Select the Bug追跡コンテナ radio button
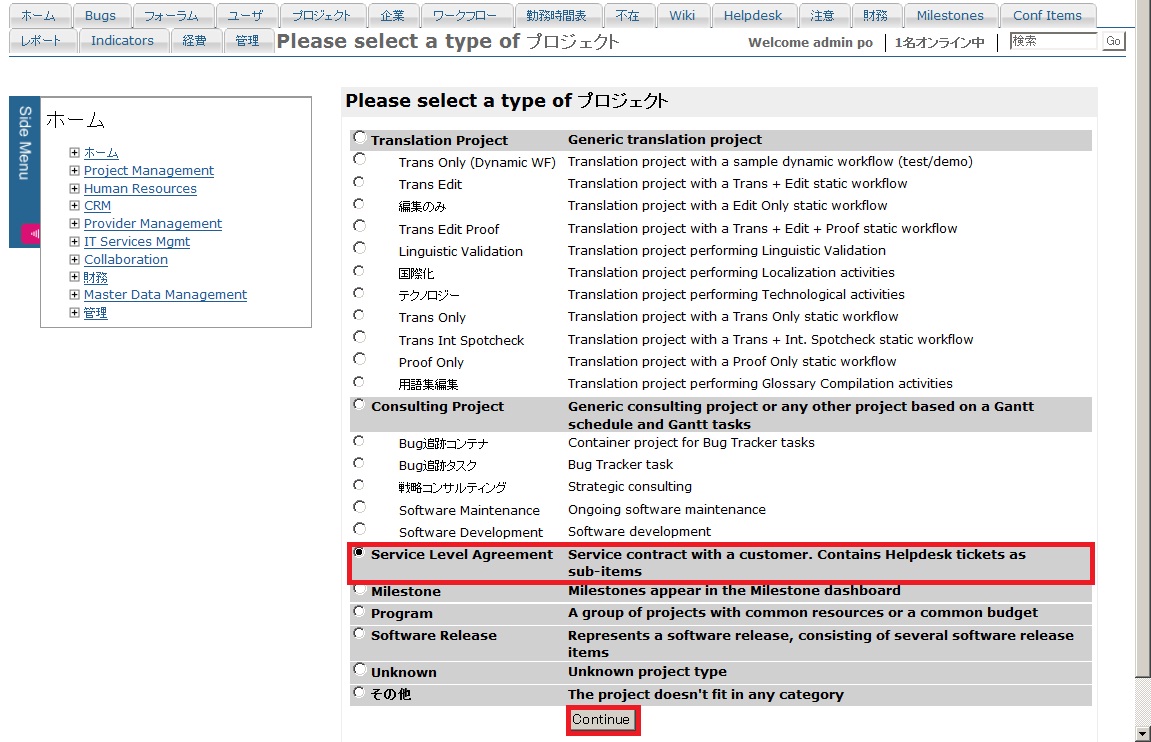Screen dimensions: 1151x742 359,440
